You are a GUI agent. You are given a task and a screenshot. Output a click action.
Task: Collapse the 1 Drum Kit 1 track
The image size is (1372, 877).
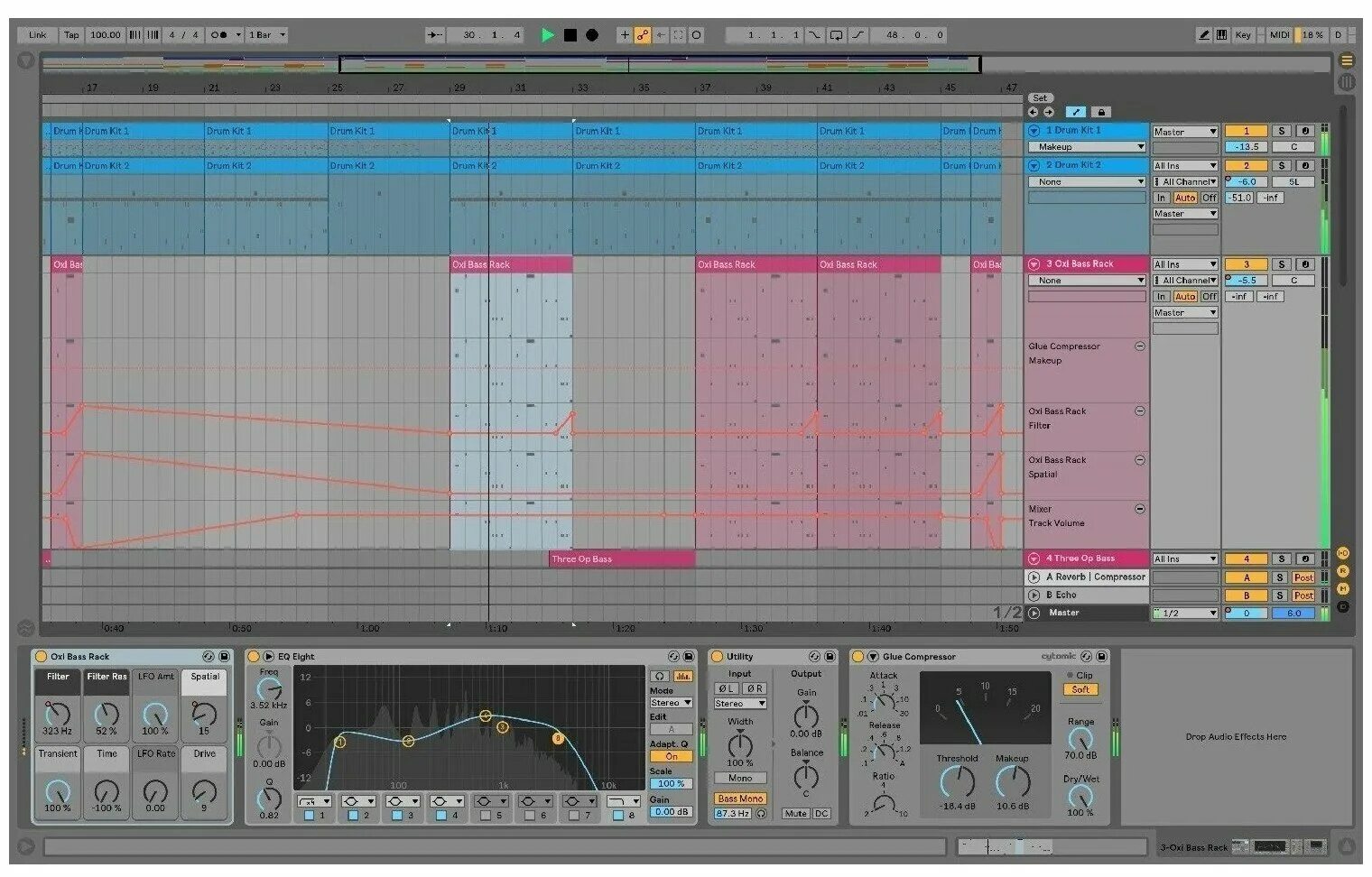(x=1034, y=131)
